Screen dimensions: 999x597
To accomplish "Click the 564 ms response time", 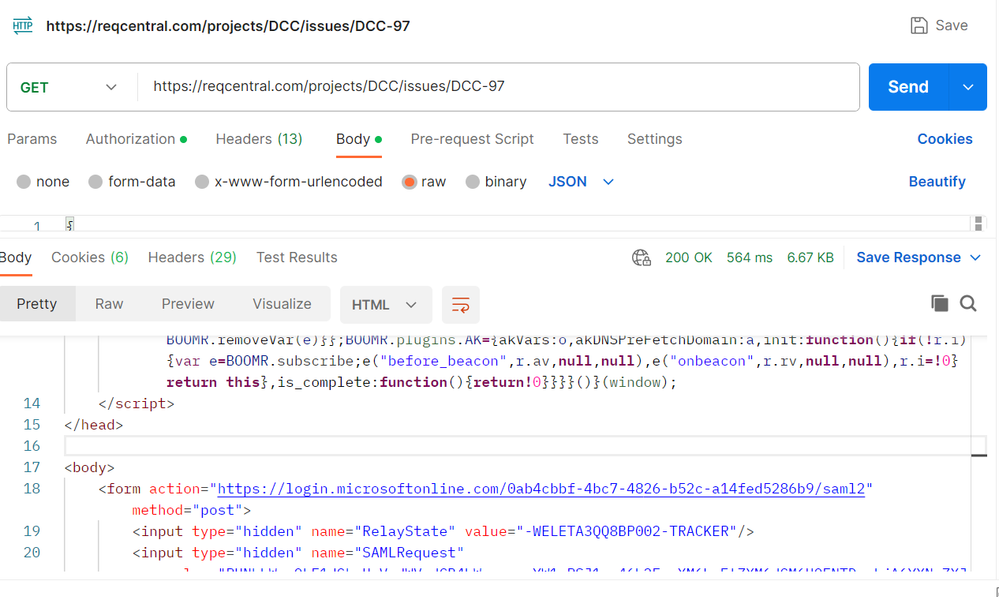I will point(749,257).
